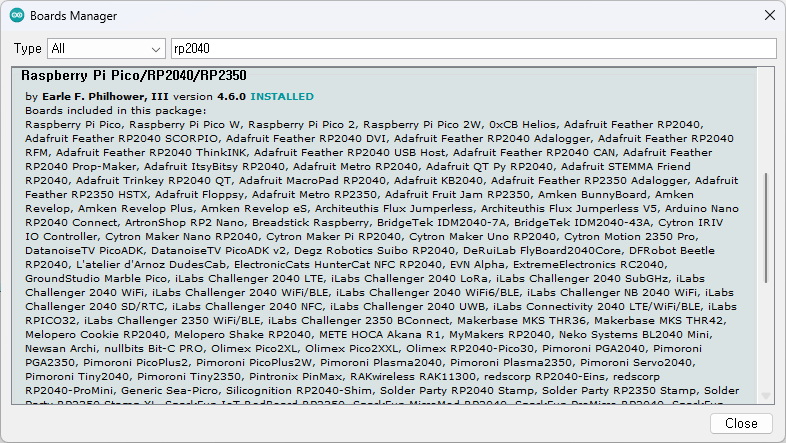Viewport: 786px width, 443px height.
Task: Click 'iLabs Challenger 2350 BConnect' in the list
Action: 358,320
